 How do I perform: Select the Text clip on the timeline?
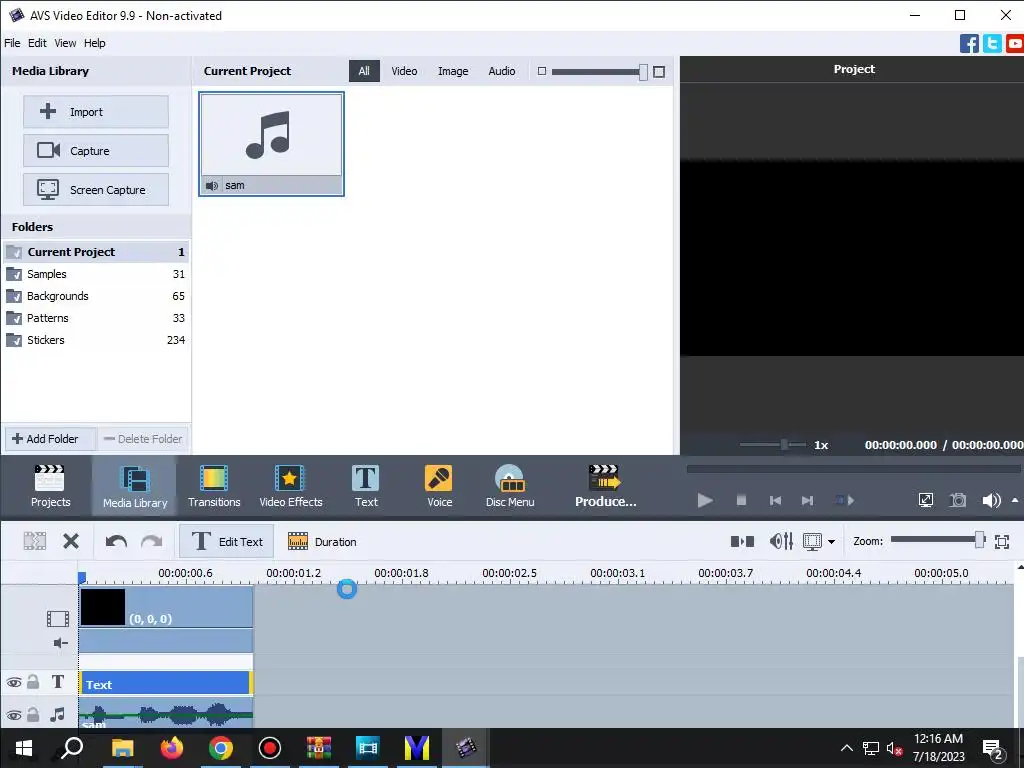(166, 684)
